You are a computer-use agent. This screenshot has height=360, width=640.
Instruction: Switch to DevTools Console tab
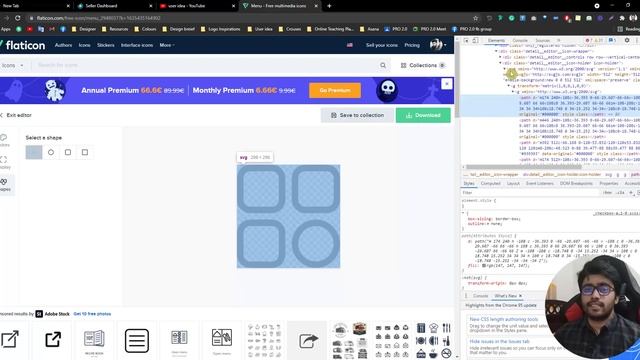coord(520,40)
